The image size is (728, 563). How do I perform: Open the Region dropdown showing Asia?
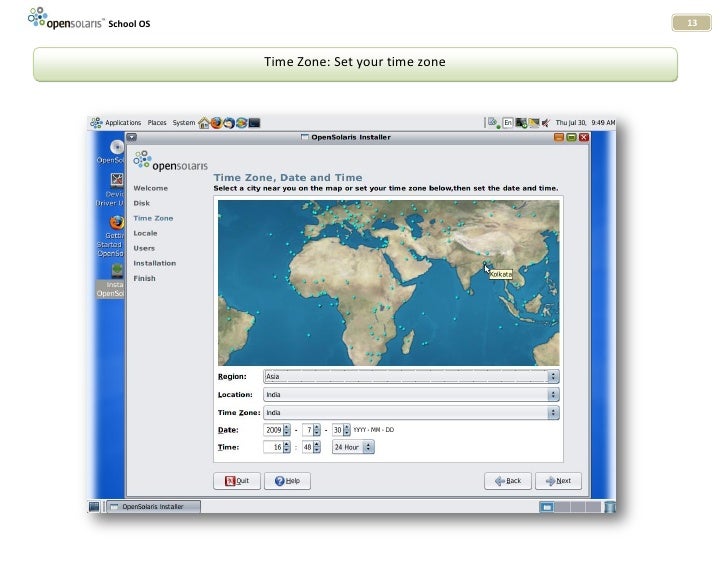(411, 376)
